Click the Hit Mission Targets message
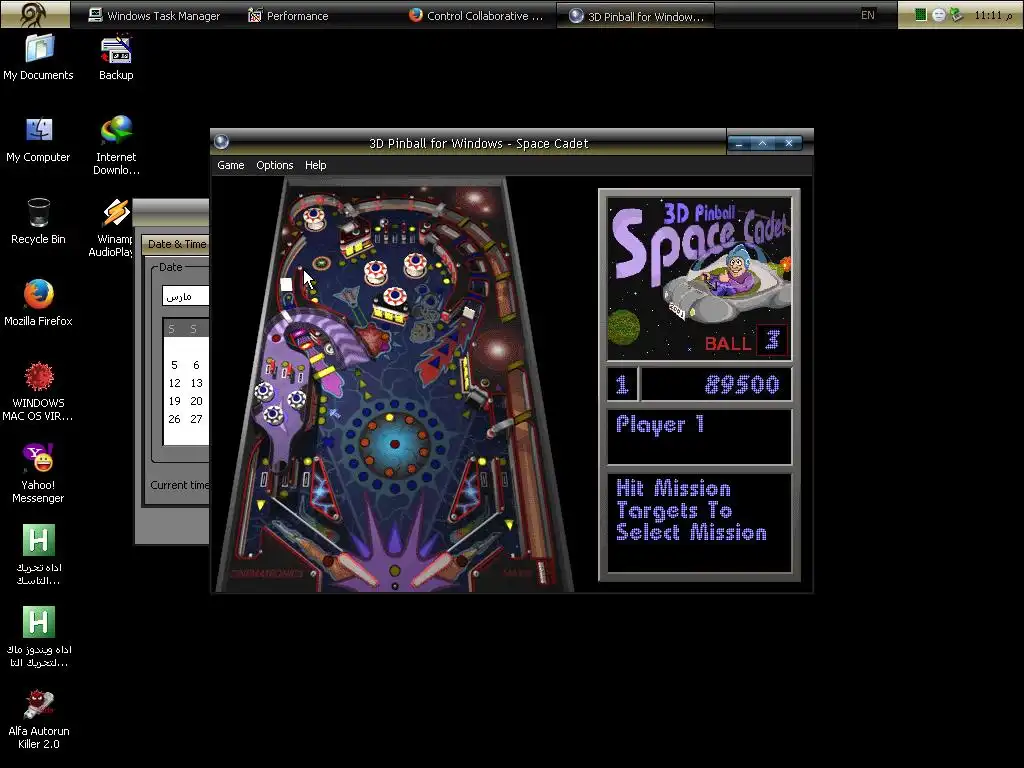 [699, 522]
